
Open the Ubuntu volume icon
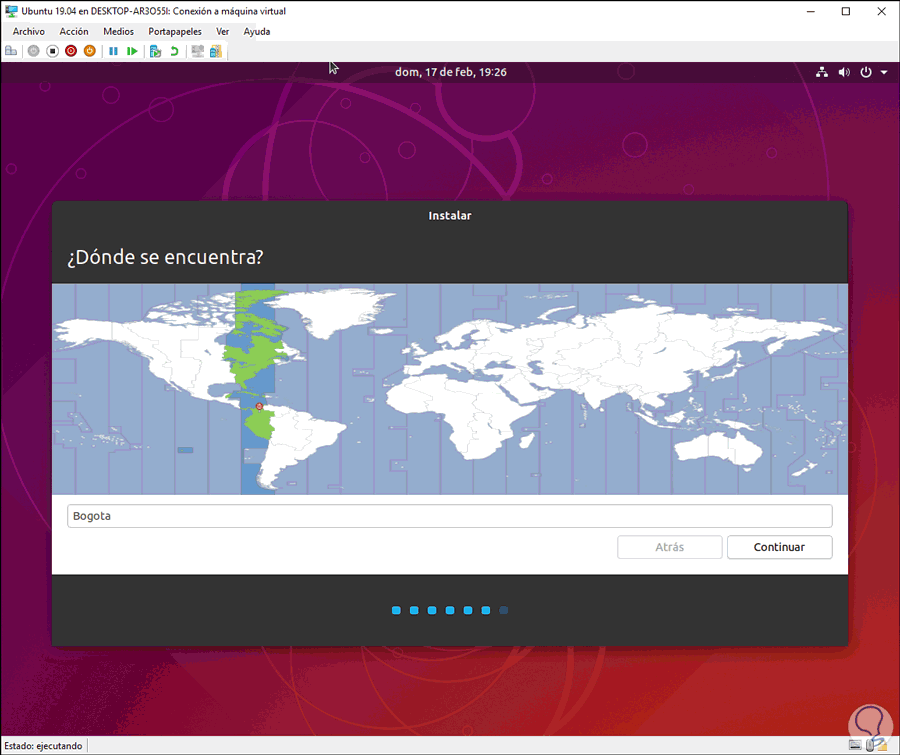coord(844,72)
